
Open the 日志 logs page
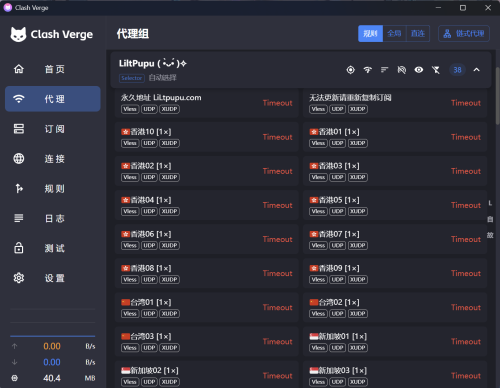53,218
